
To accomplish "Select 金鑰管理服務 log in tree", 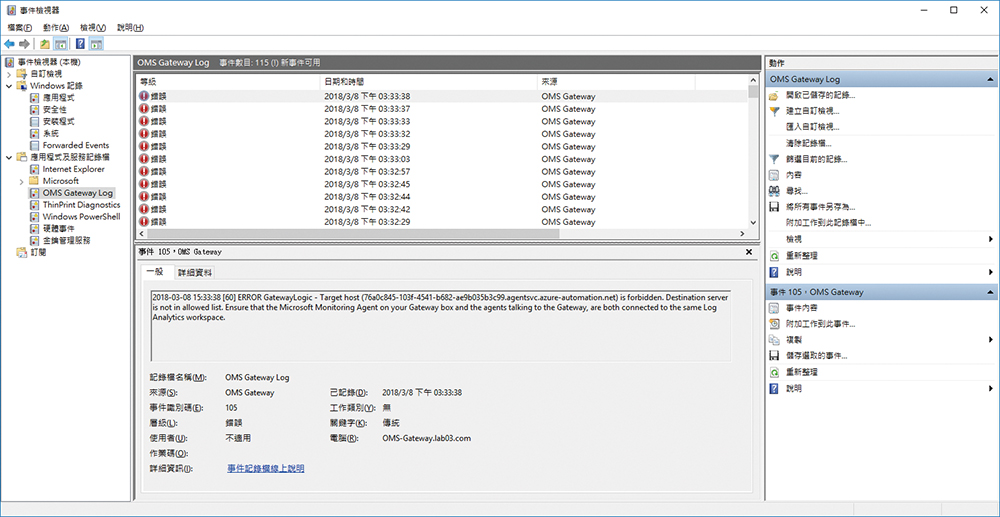I will pos(66,240).
